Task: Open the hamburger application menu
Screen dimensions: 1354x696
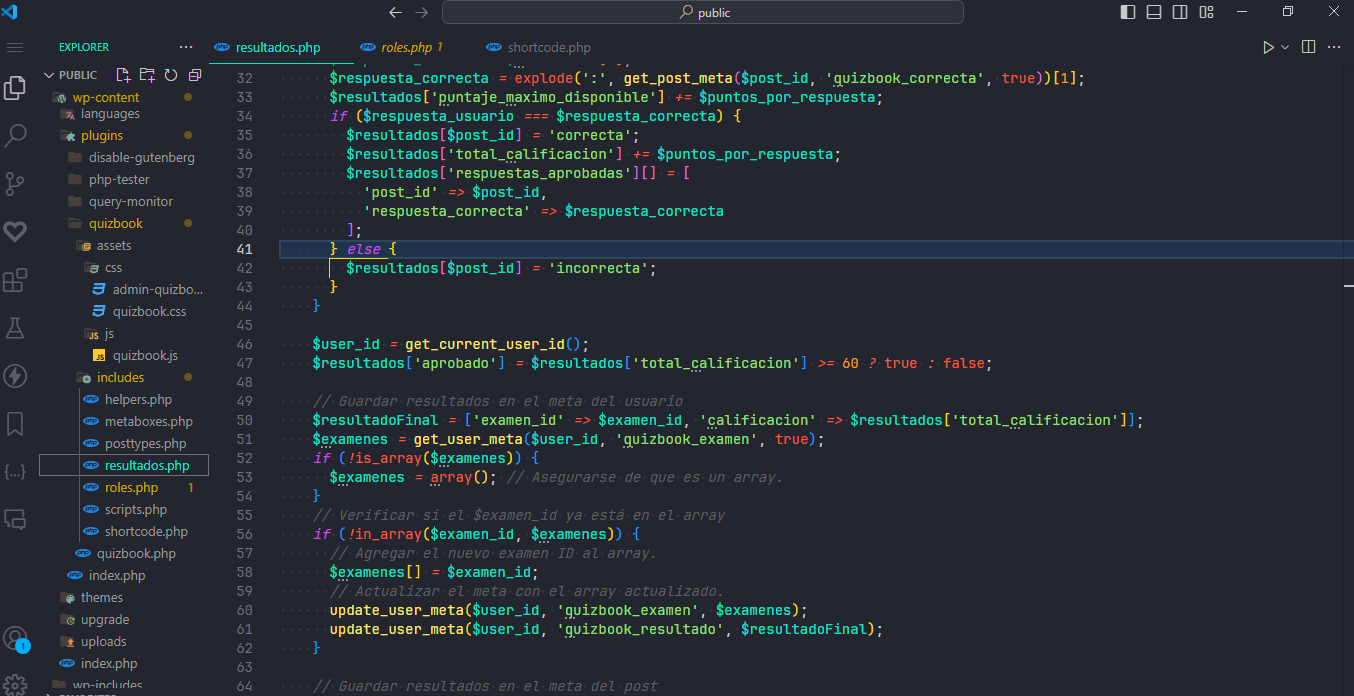Action: click(15, 47)
